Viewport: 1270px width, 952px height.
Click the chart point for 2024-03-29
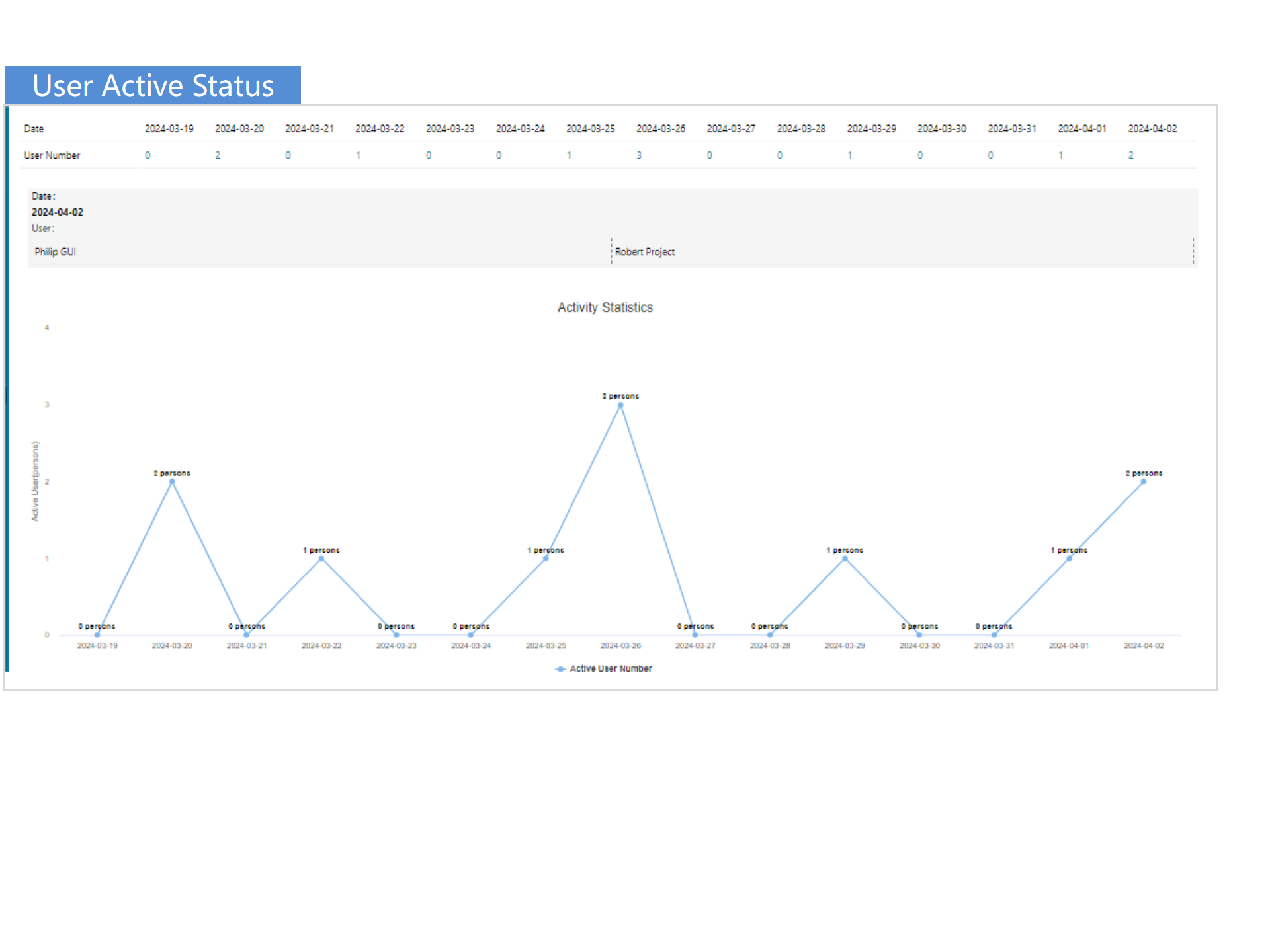(845, 559)
